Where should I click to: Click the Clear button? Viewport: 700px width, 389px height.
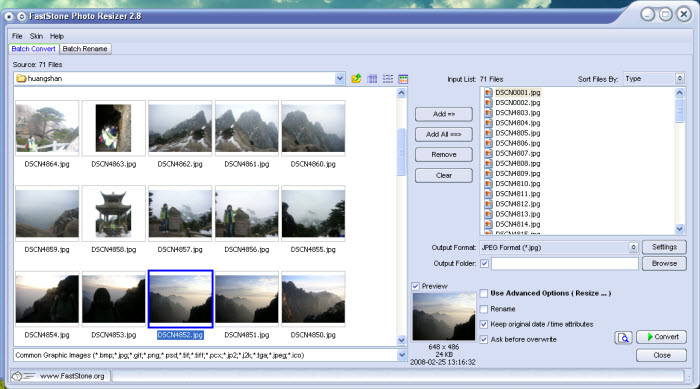click(x=444, y=176)
